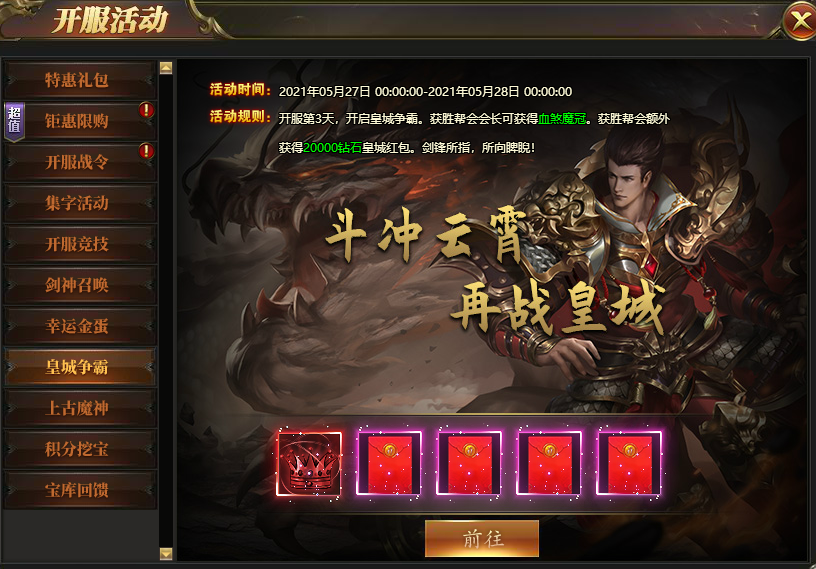Open the 特惠礼包 tab
Image resolution: width=816 pixels, height=569 pixels.
point(80,80)
